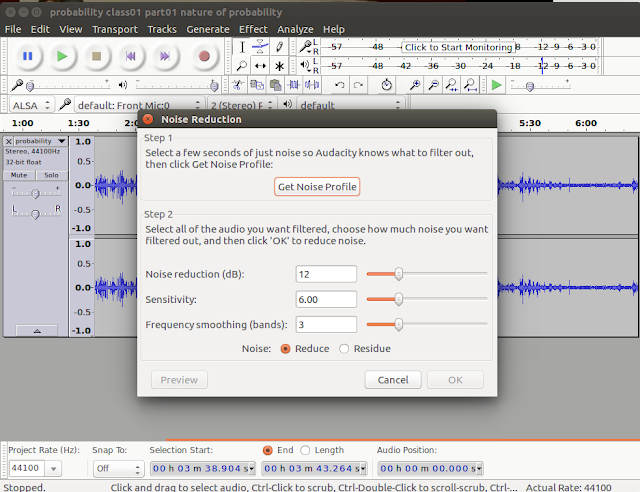640x492 pixels.
Task: Select the Envelope tool
Action: point(260,47)
